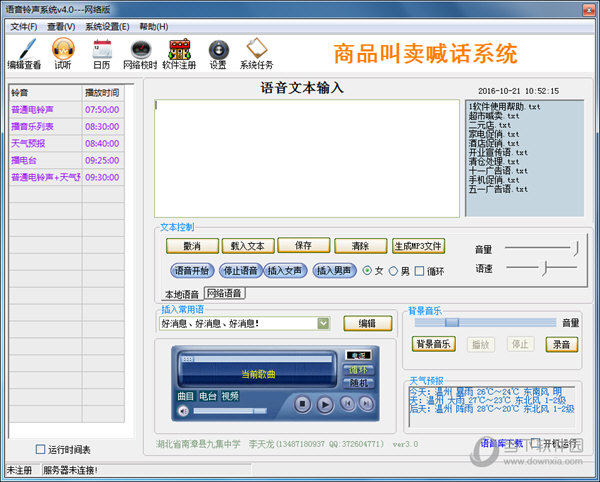Viewport: 600px width, 482px height.
Task: Click the 停止语音 button
Action: (x=241, y=270)
